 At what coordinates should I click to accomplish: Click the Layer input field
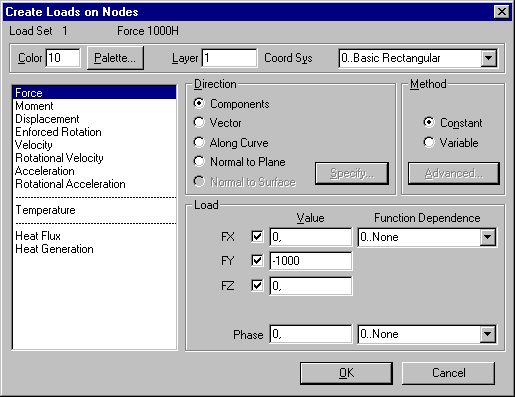coord(230,58)
